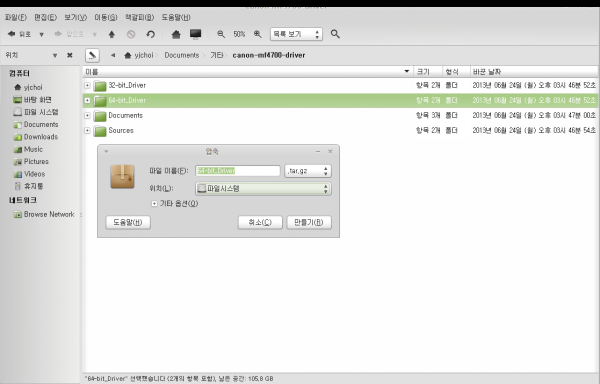Expand the Sources folder row

pos(87,131)
